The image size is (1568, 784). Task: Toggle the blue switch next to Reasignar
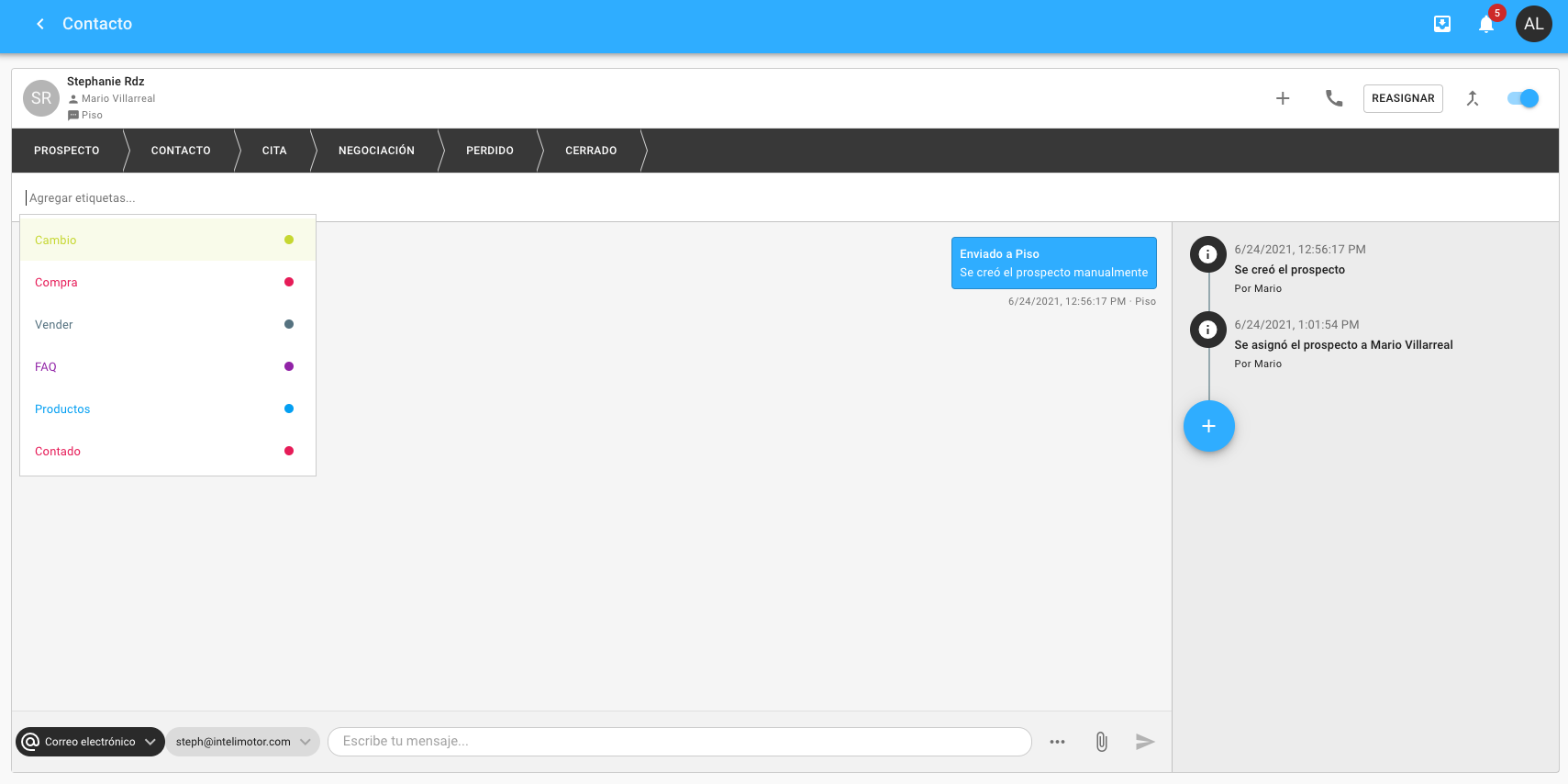tap(1523, 98)
